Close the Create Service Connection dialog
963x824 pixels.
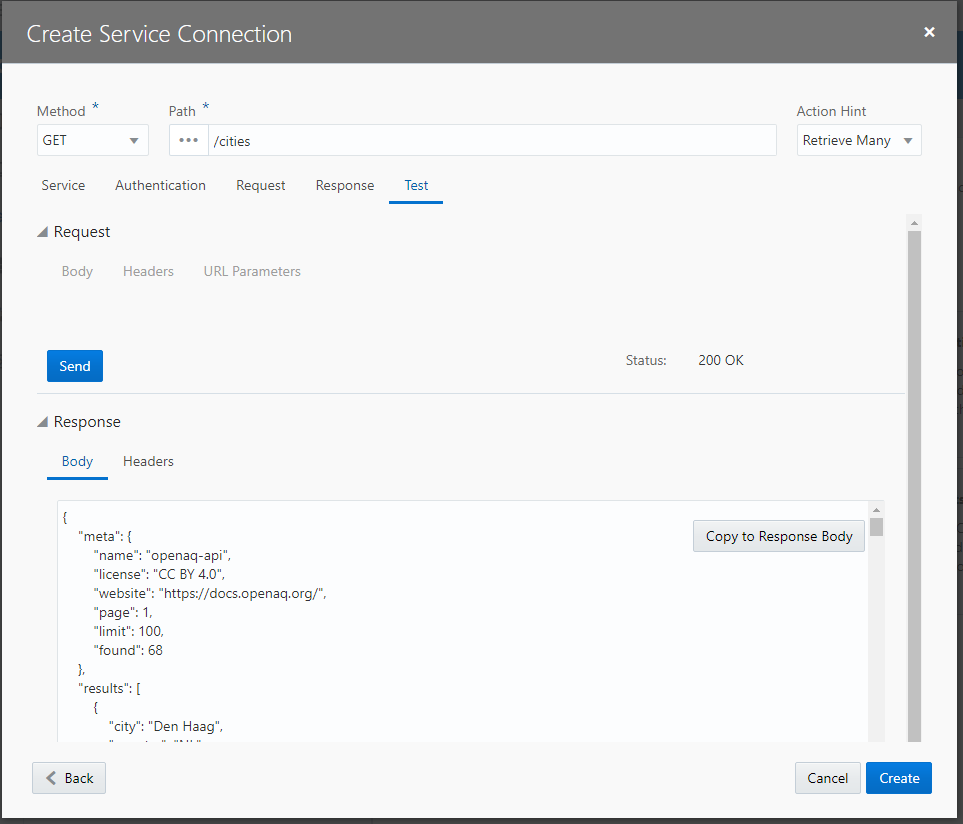(x=929, y=31)
